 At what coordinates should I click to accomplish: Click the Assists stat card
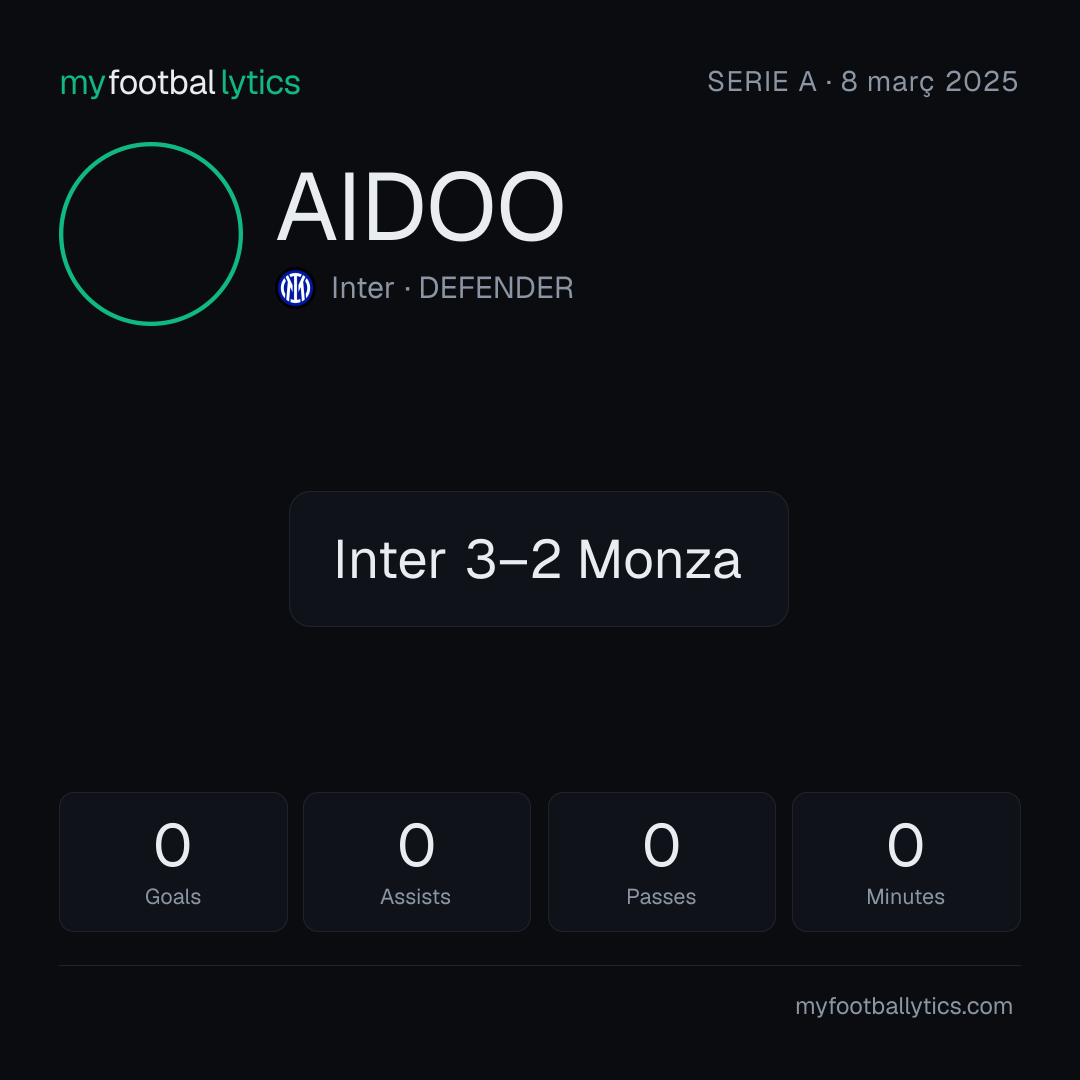(x=417, y=862)
